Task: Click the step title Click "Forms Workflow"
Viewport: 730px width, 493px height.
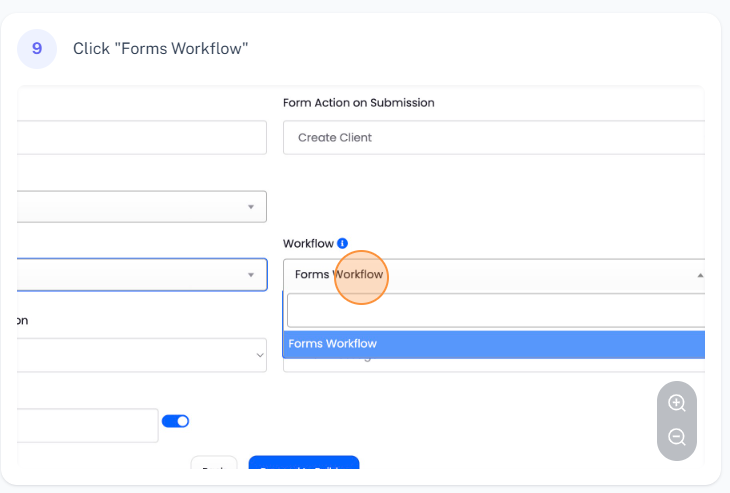Action: point(160,48)
